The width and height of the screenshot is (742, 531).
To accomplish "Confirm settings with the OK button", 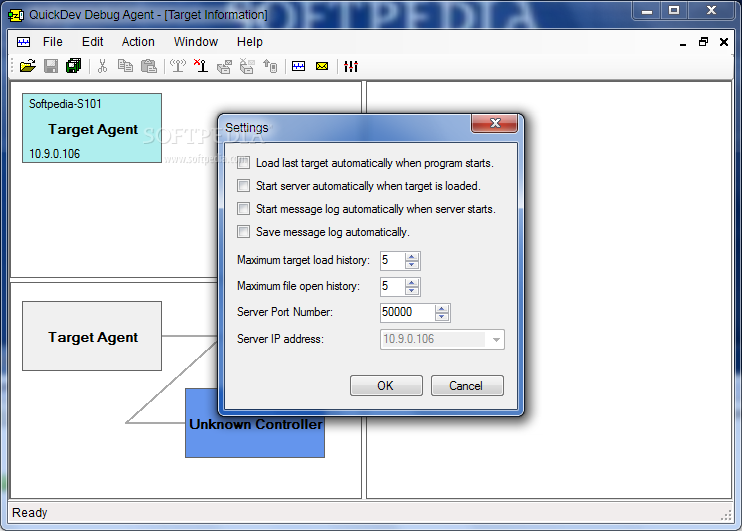I will pos(386,386).
